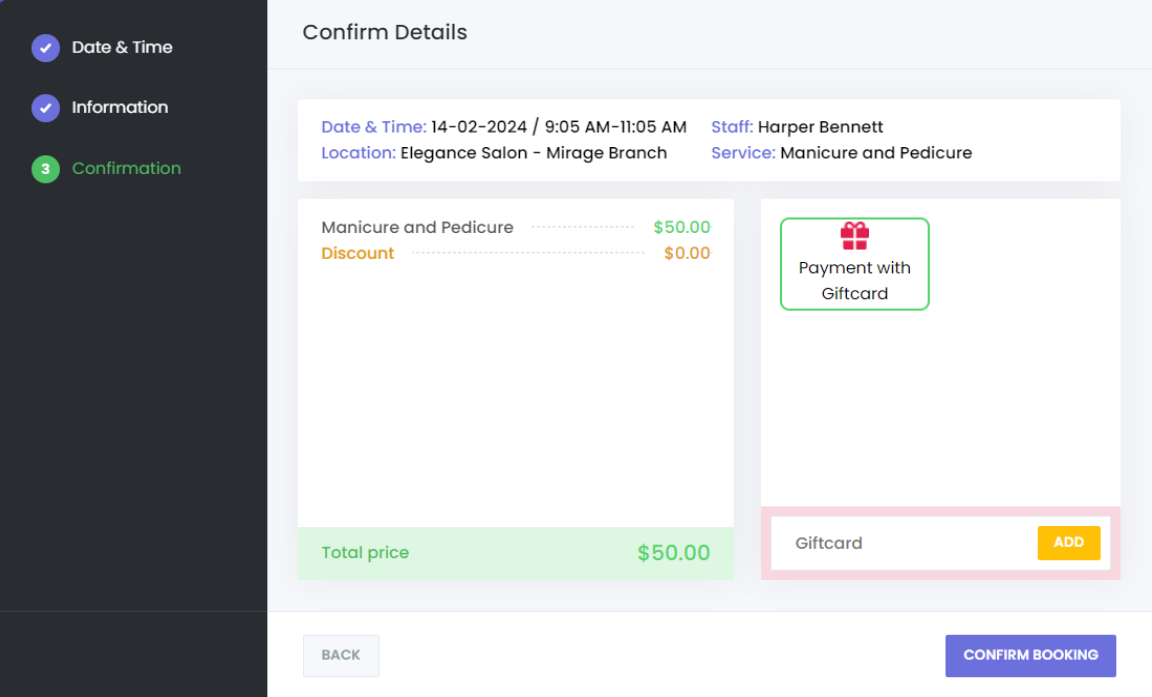Select the Confirmation step label
This screenshot has height=697, width=1152.
pos(126,169)
